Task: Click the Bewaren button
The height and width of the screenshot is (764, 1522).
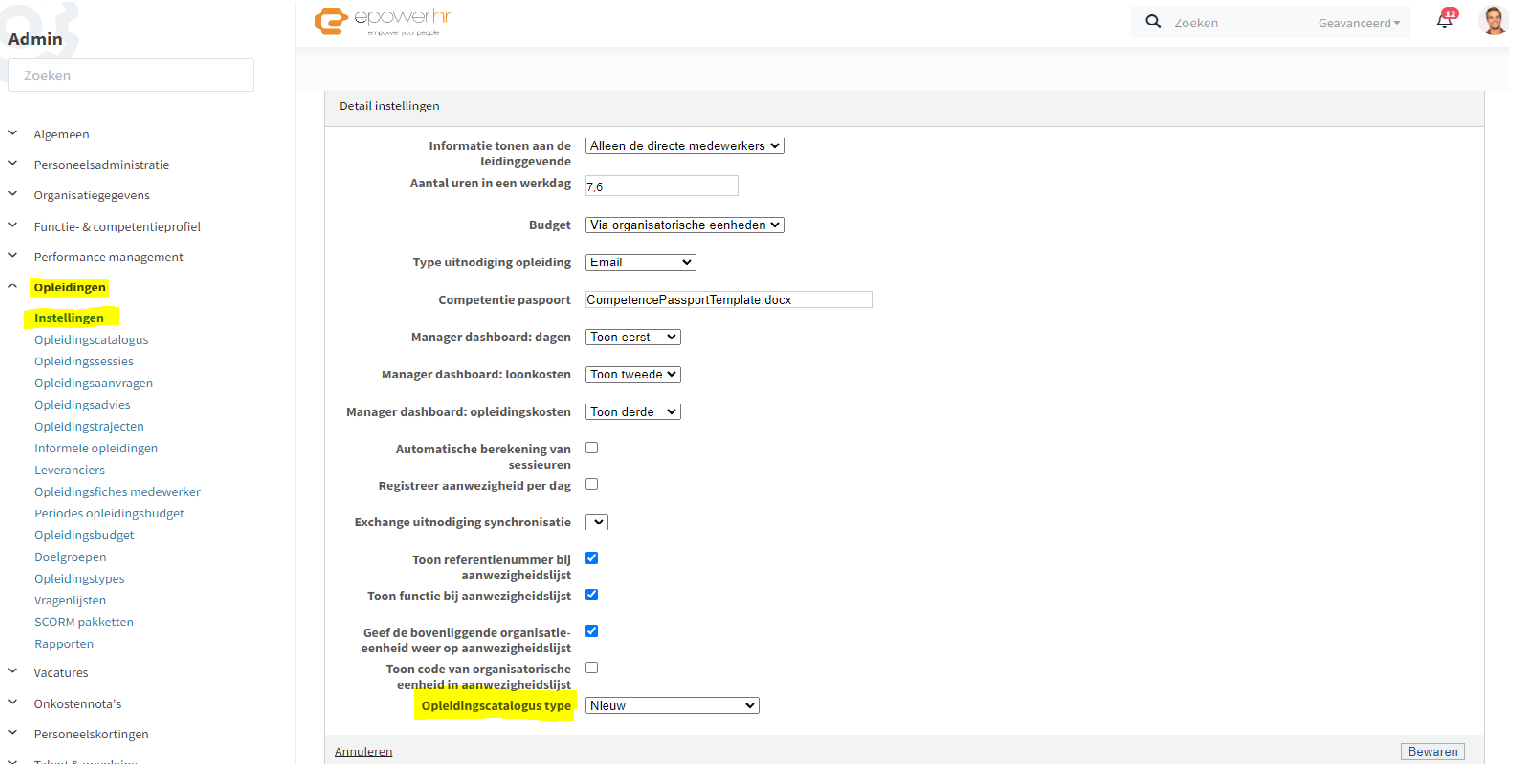Action: tap(1432, 752)
